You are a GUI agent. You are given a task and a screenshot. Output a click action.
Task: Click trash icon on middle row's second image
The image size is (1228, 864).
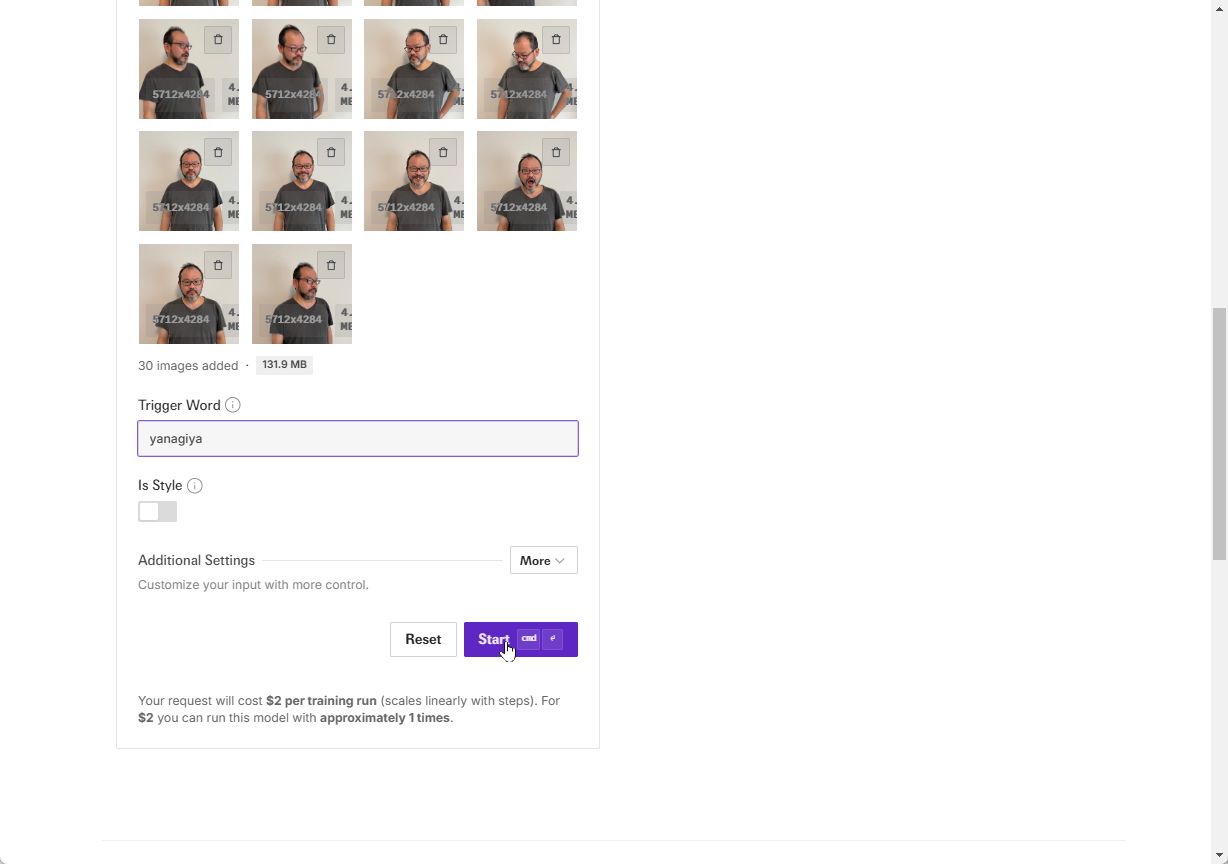(x=331, y=152)
